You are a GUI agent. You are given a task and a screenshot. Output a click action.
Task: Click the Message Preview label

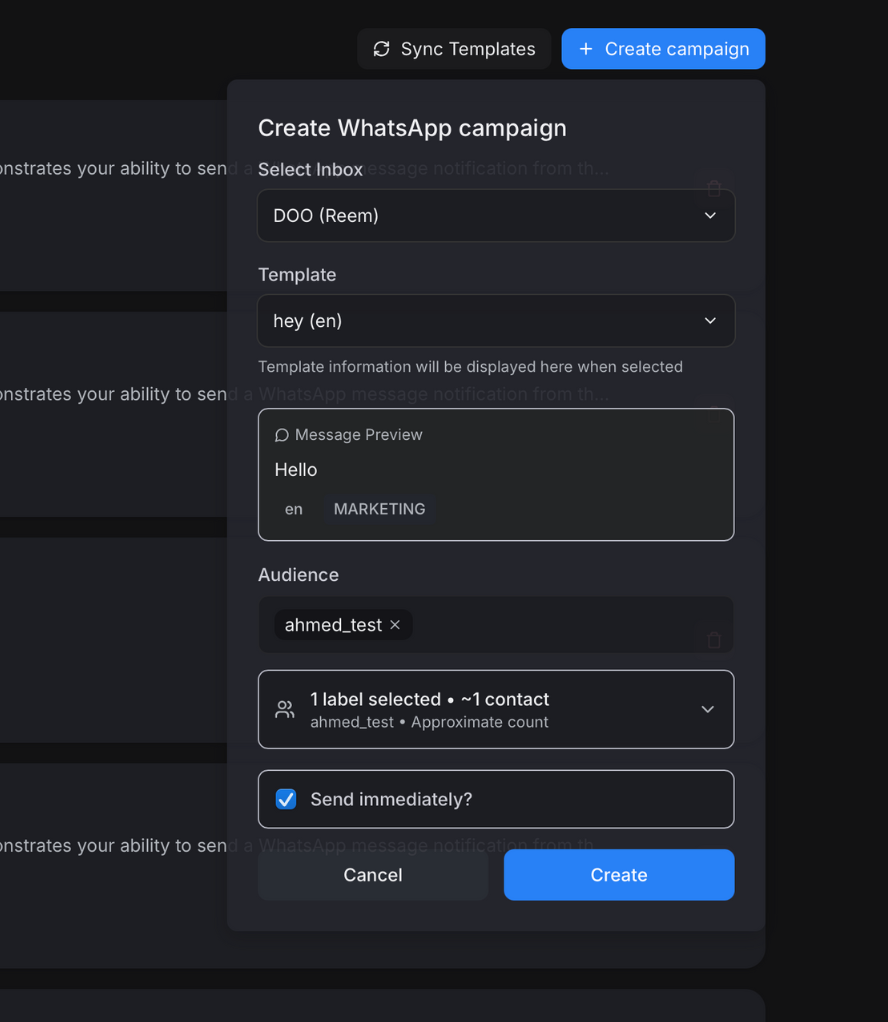tap(359, 435)
